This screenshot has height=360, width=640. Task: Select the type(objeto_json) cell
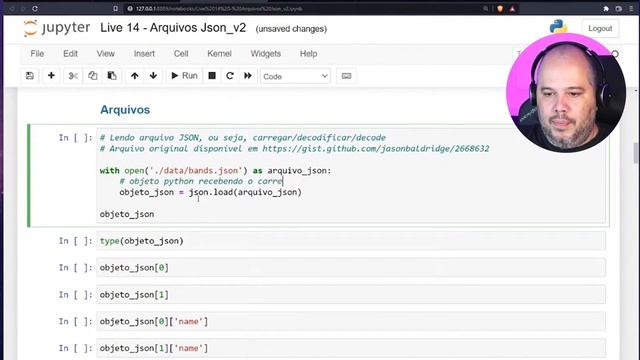pyautogui.click(x=351, y=241)
